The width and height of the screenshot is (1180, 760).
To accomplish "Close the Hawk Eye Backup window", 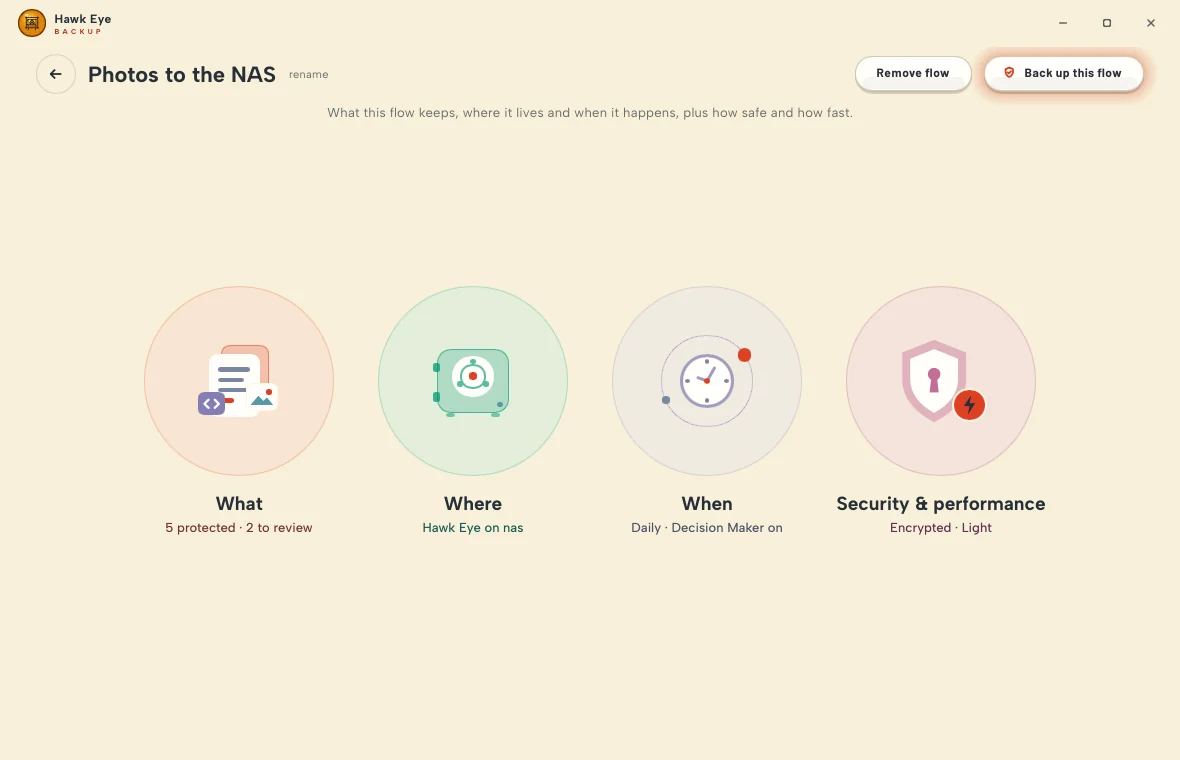I will (x=1151, y=23).
